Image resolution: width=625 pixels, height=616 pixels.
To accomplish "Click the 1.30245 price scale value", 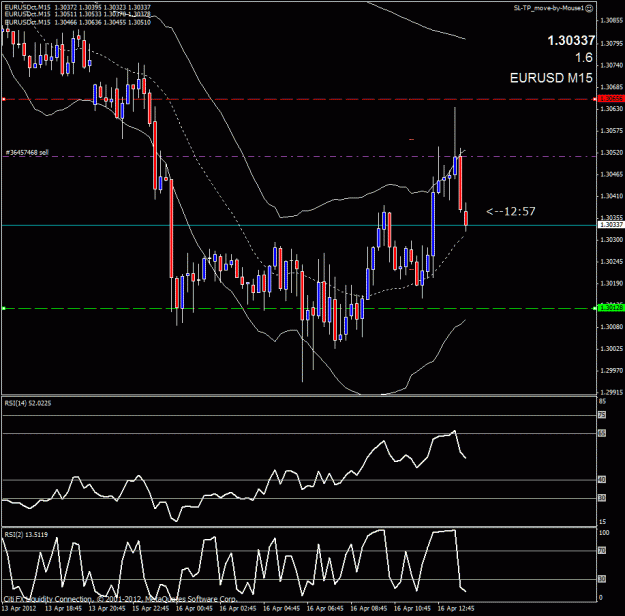I will (x=612, y=262).
